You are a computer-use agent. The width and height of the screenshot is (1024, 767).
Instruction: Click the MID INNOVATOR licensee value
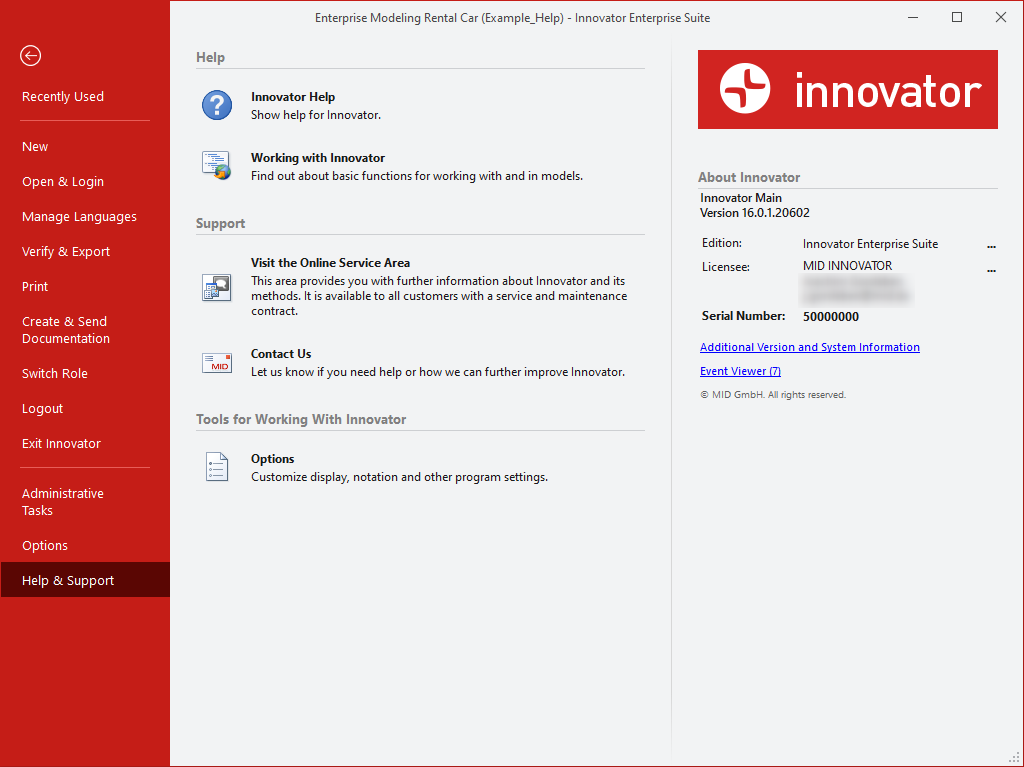point(848,266)
